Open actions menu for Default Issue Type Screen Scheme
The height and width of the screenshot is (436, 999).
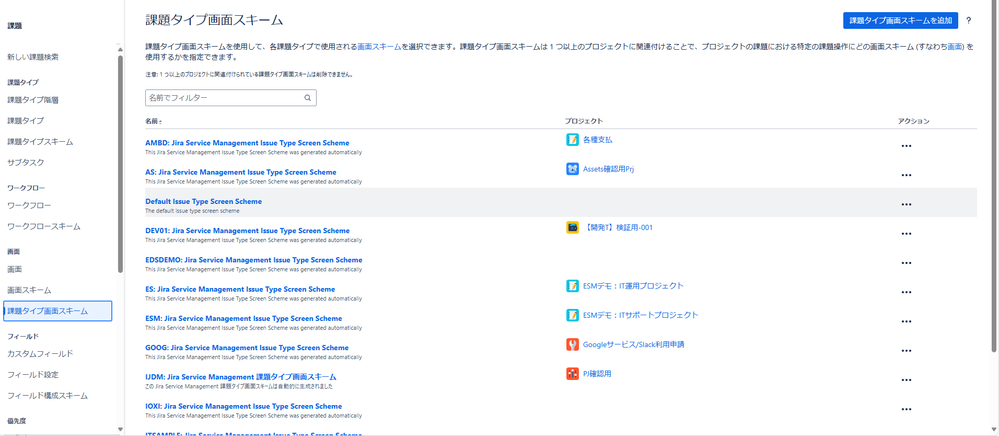(x=906, y=205)
